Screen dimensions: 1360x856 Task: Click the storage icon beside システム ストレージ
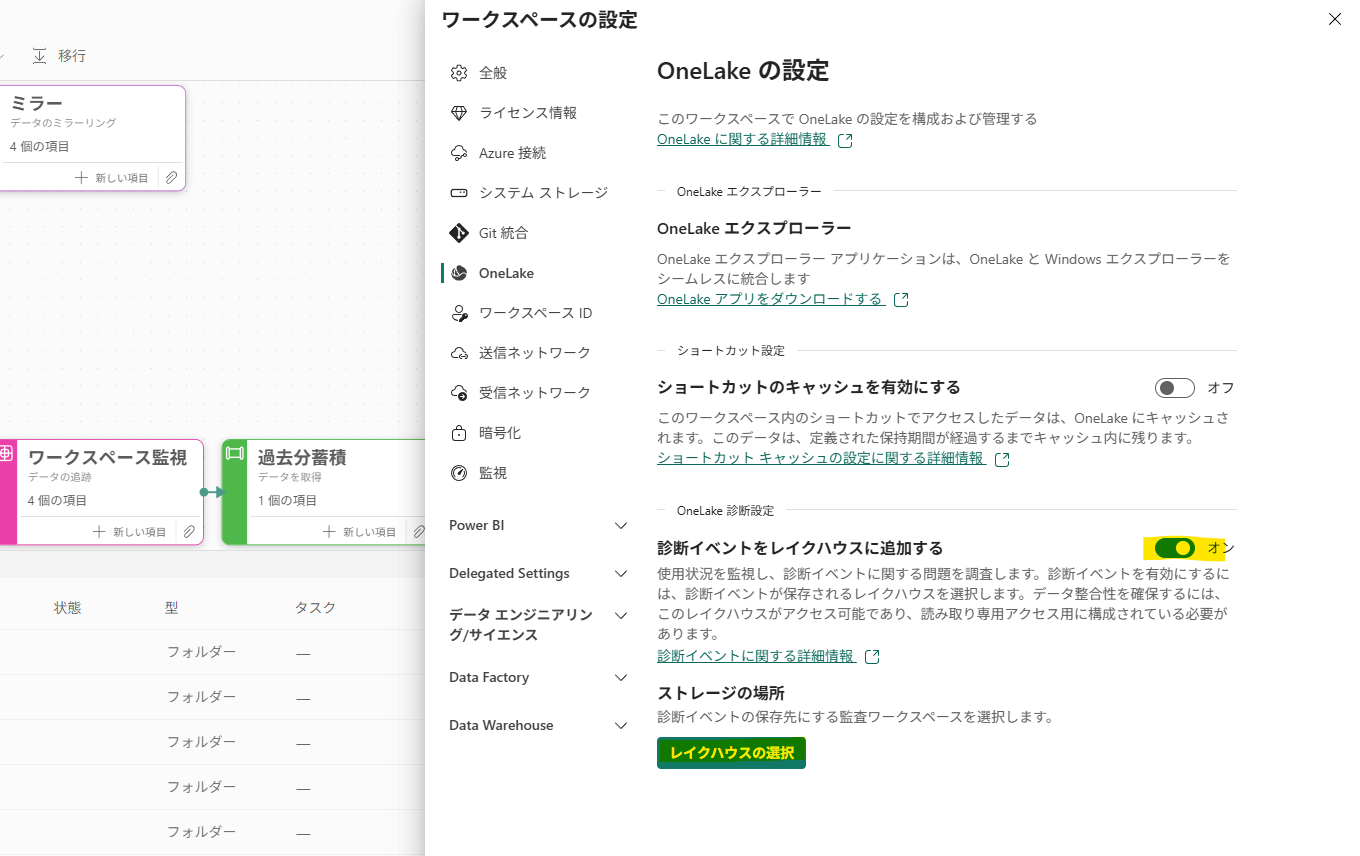pos(459,193)
